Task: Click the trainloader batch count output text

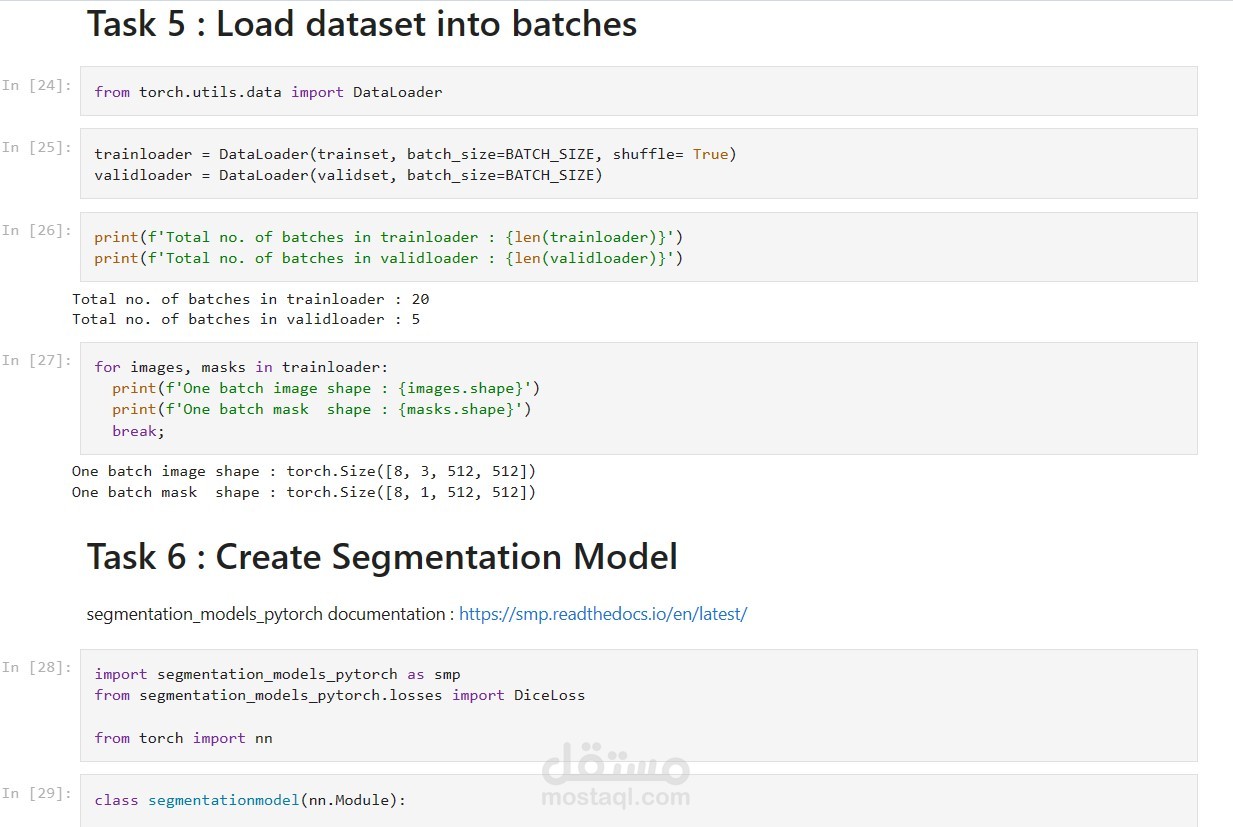Action: click(250, 299)
